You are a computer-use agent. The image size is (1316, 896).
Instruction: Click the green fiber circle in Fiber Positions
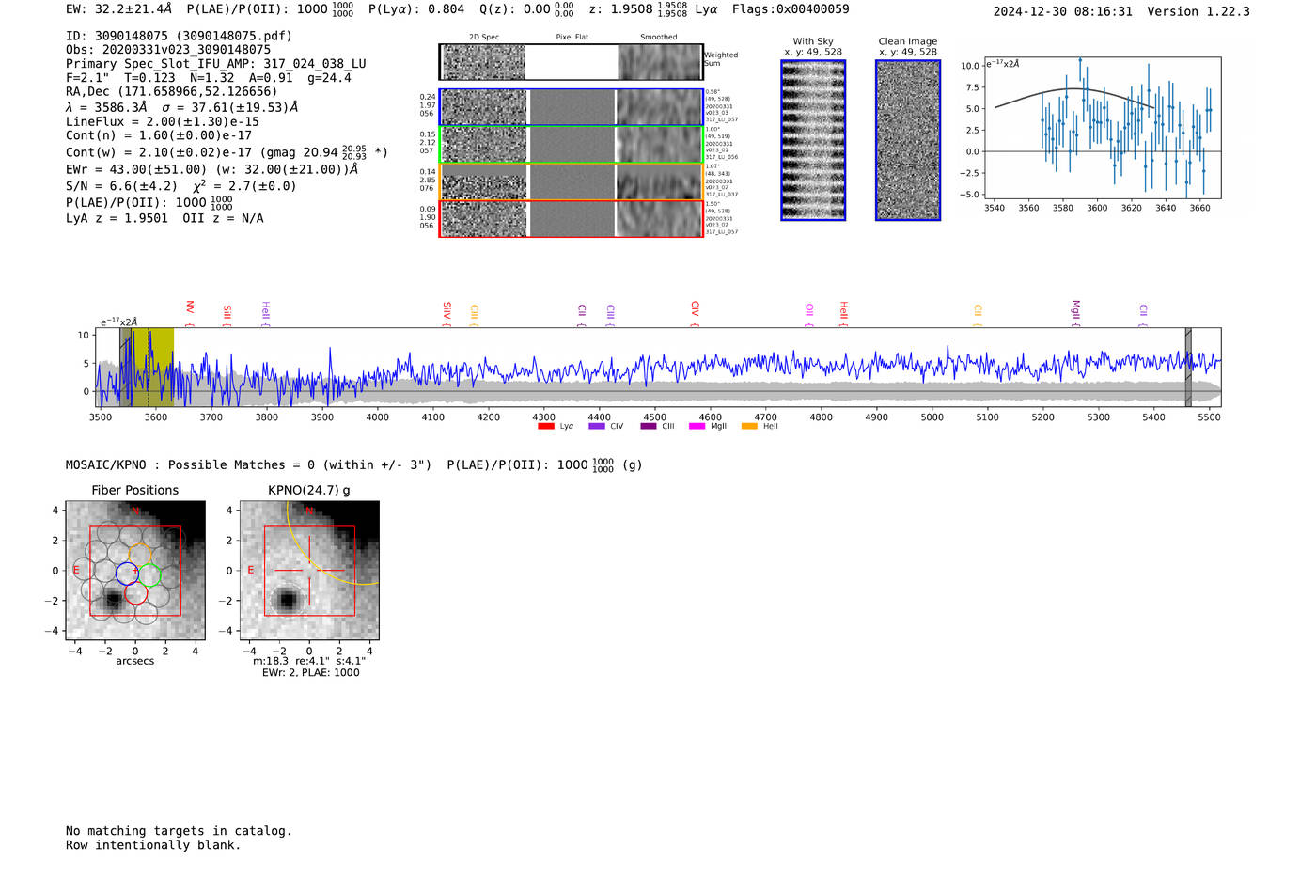pyautogui.click(x=149, y=574)
